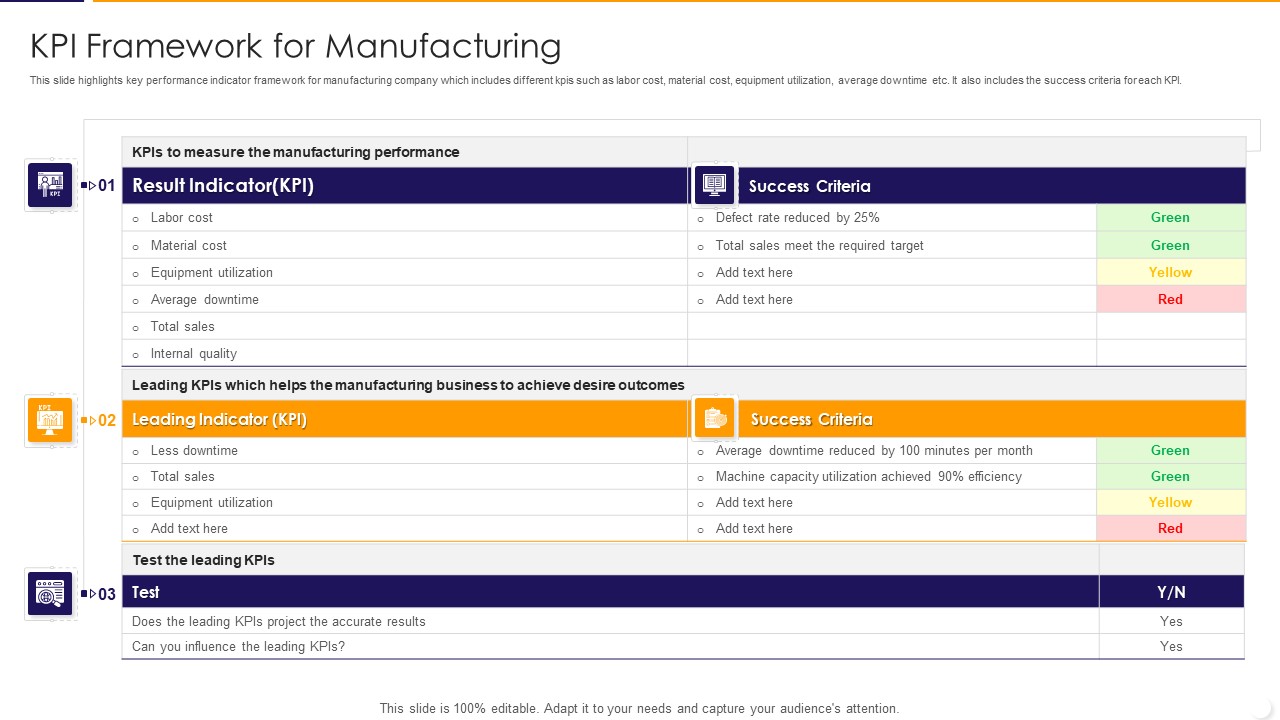Click the orange KPI chart icon beside 02
Image resolution: width=1280 pixels, height=720 pixels.
(50, 420)
